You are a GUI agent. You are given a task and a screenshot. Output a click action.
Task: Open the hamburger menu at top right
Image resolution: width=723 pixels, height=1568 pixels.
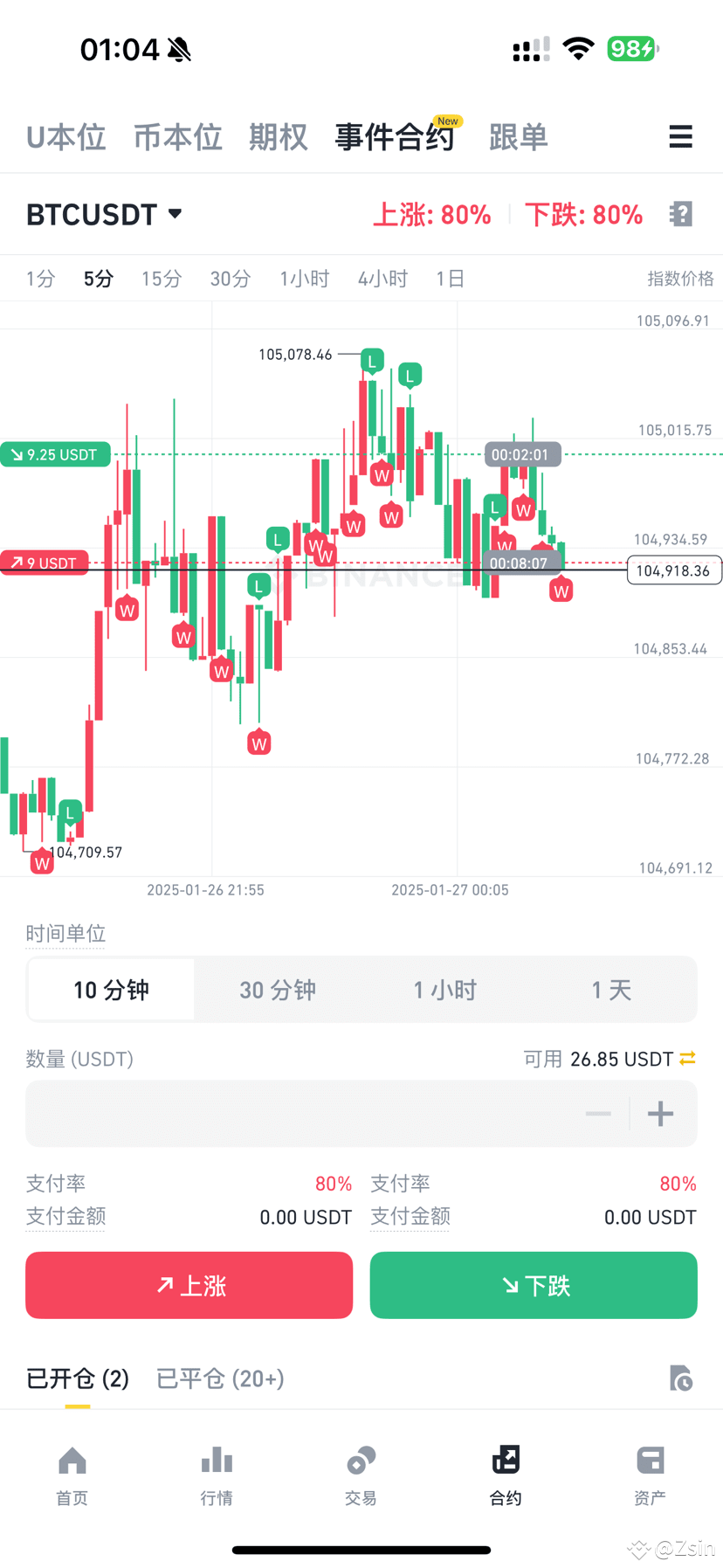(680, 137)
